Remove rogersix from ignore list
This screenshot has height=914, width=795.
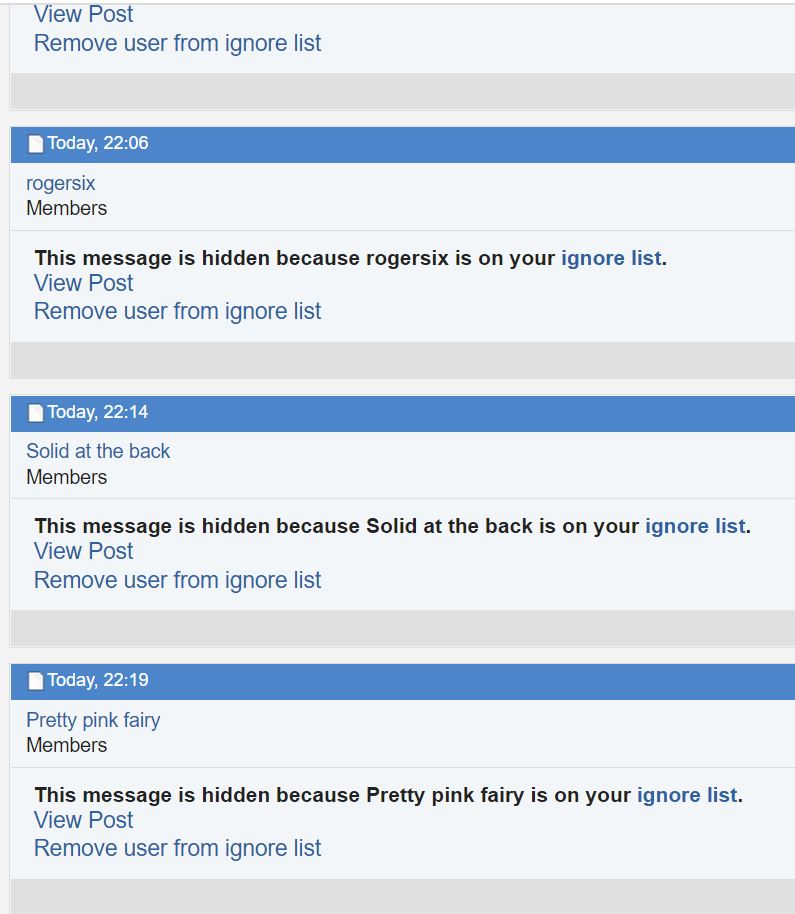click(177, 312)
